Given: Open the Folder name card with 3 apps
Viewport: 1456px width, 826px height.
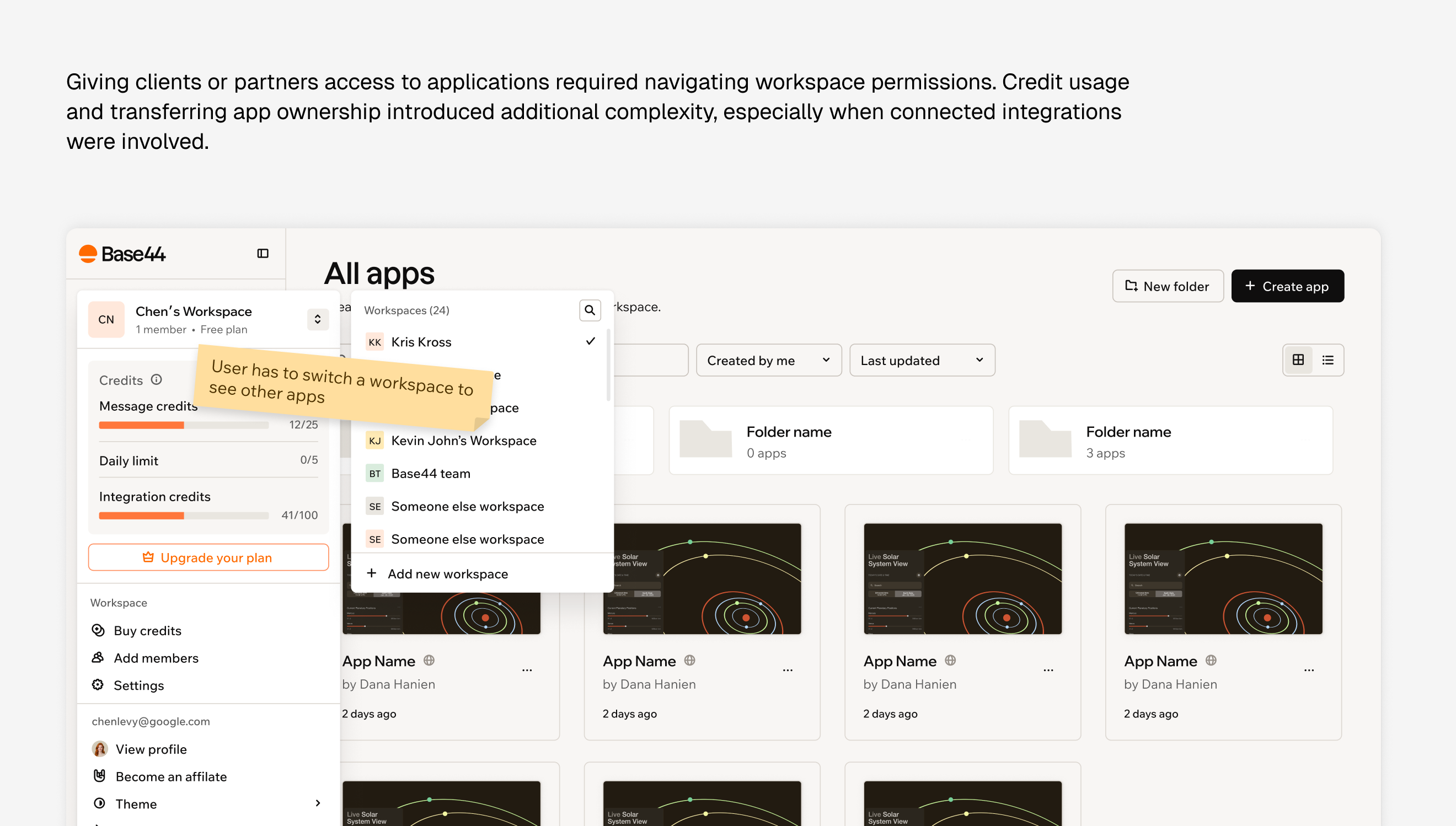Looking at the screenshot, I should click(1170, 440).
